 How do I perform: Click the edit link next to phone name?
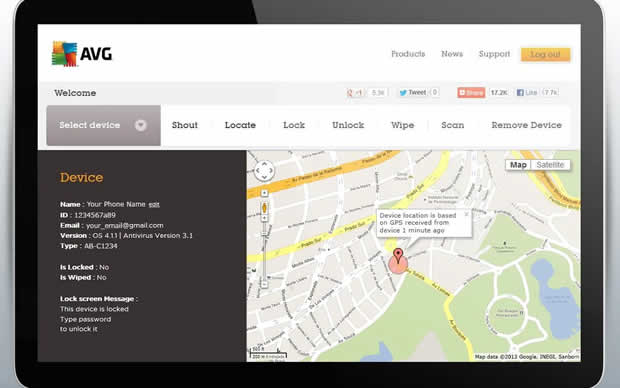154,204
